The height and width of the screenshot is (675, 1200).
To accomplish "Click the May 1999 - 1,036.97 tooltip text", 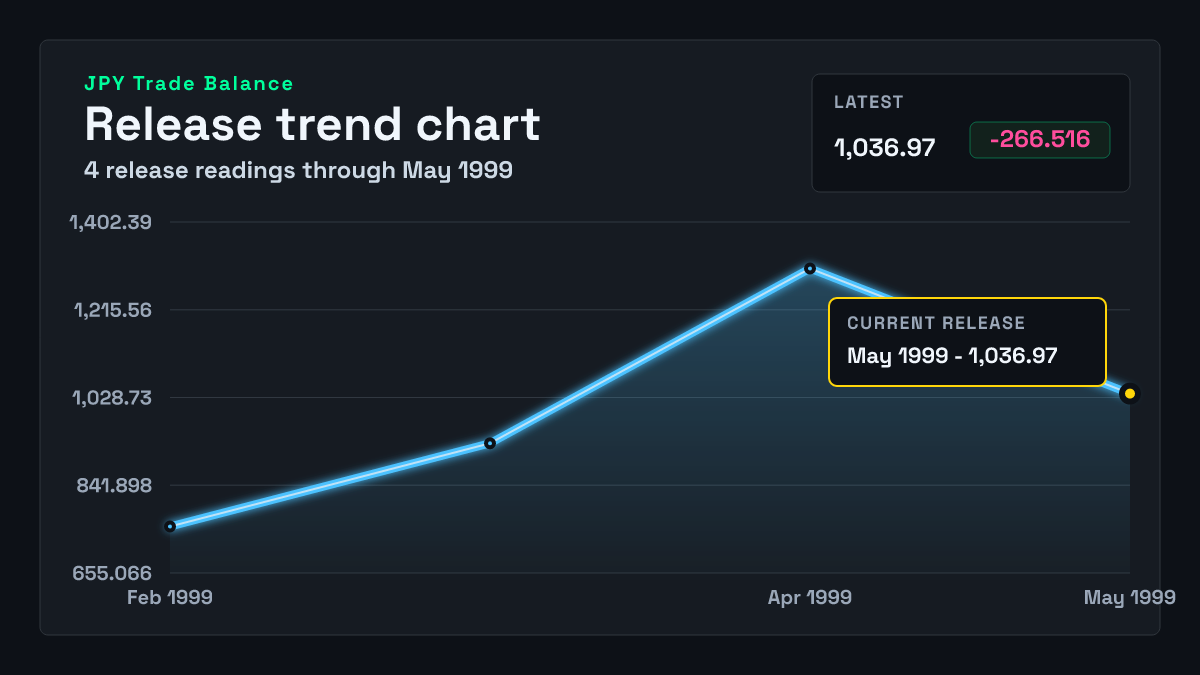I will coord(952,355).
